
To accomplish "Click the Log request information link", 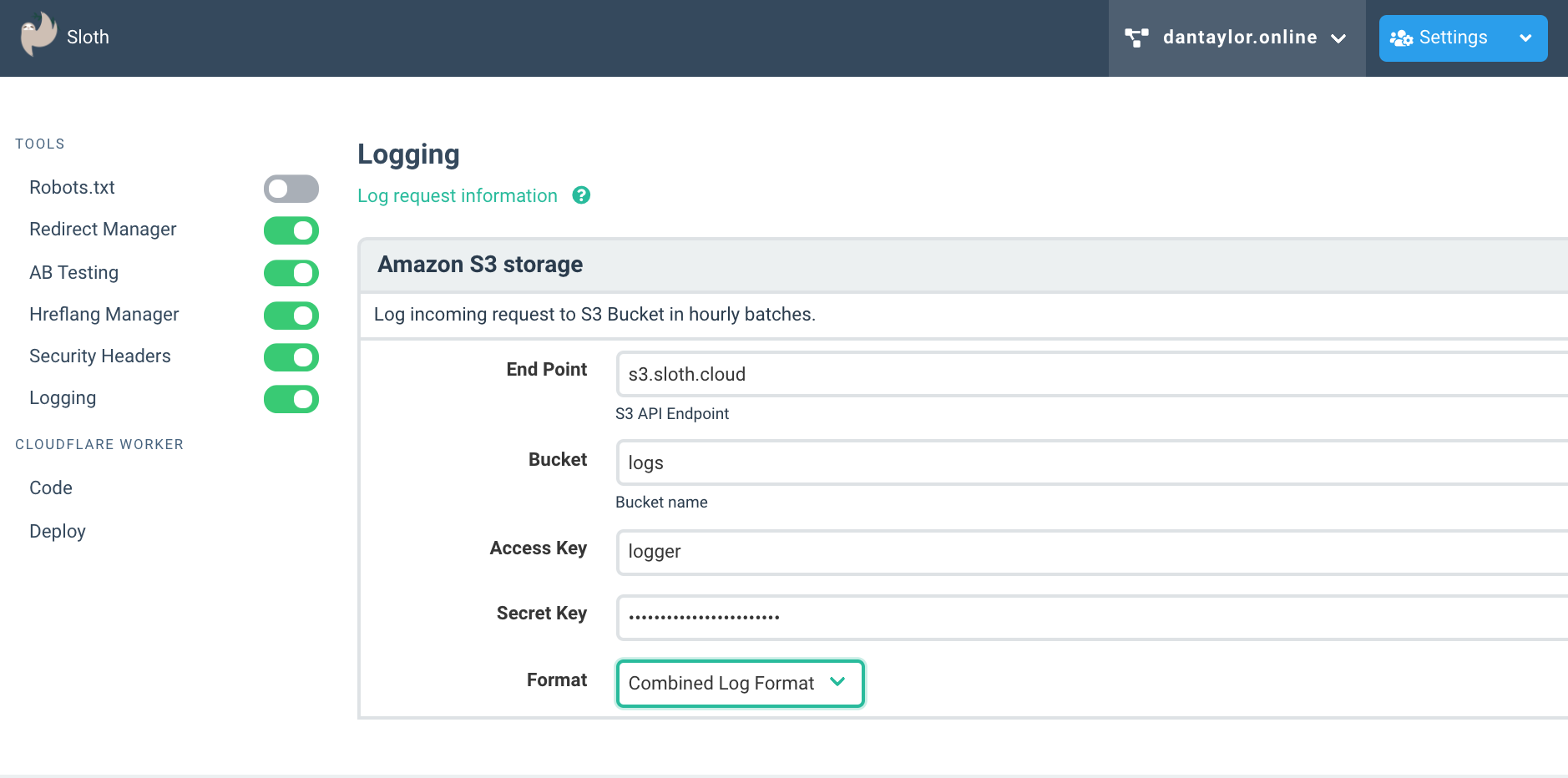I will 457,196.
